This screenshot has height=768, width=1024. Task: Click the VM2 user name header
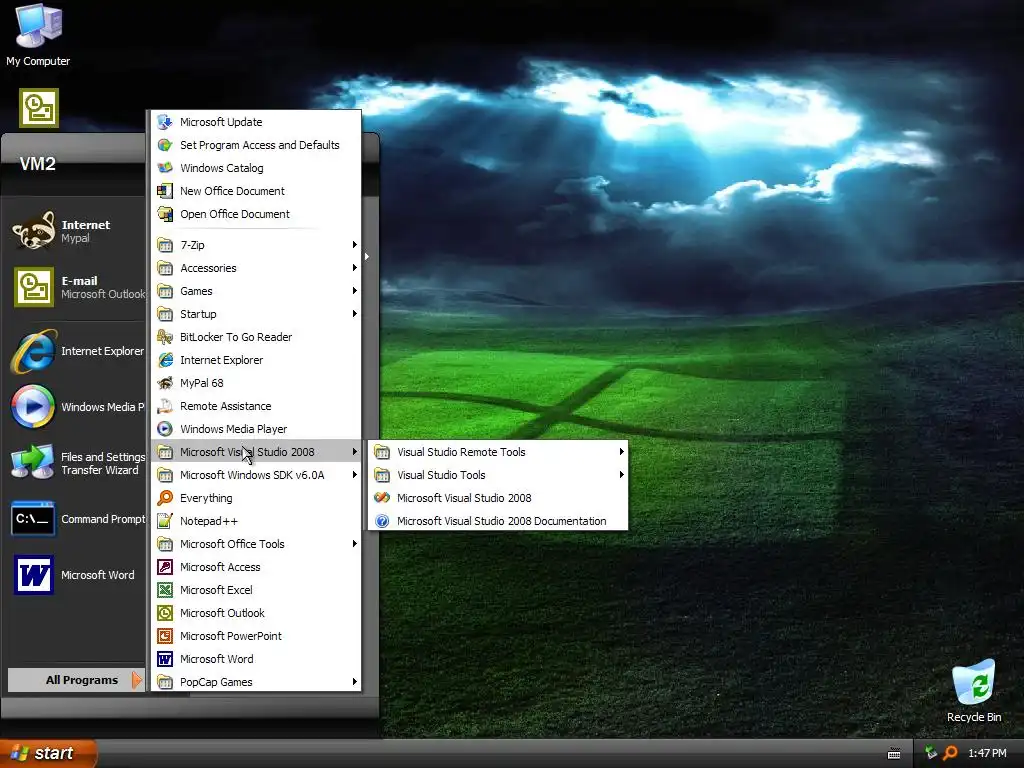point(37,163)
